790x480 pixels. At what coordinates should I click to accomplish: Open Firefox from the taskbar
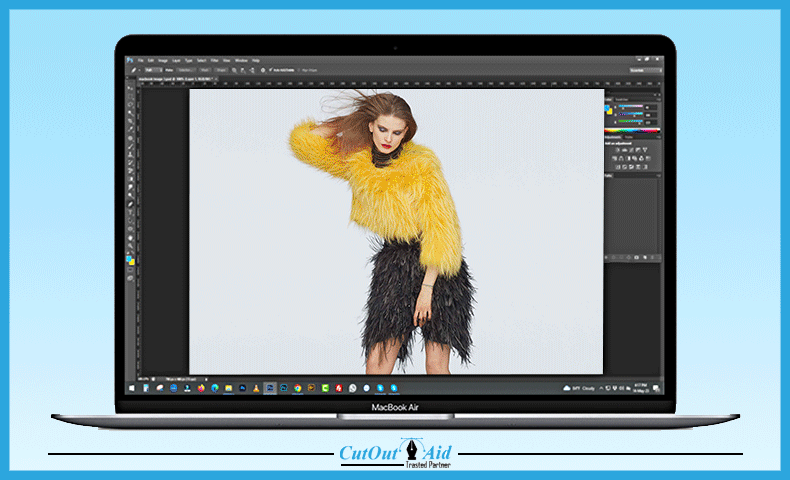pyautogui.click(x=200, y=387)
